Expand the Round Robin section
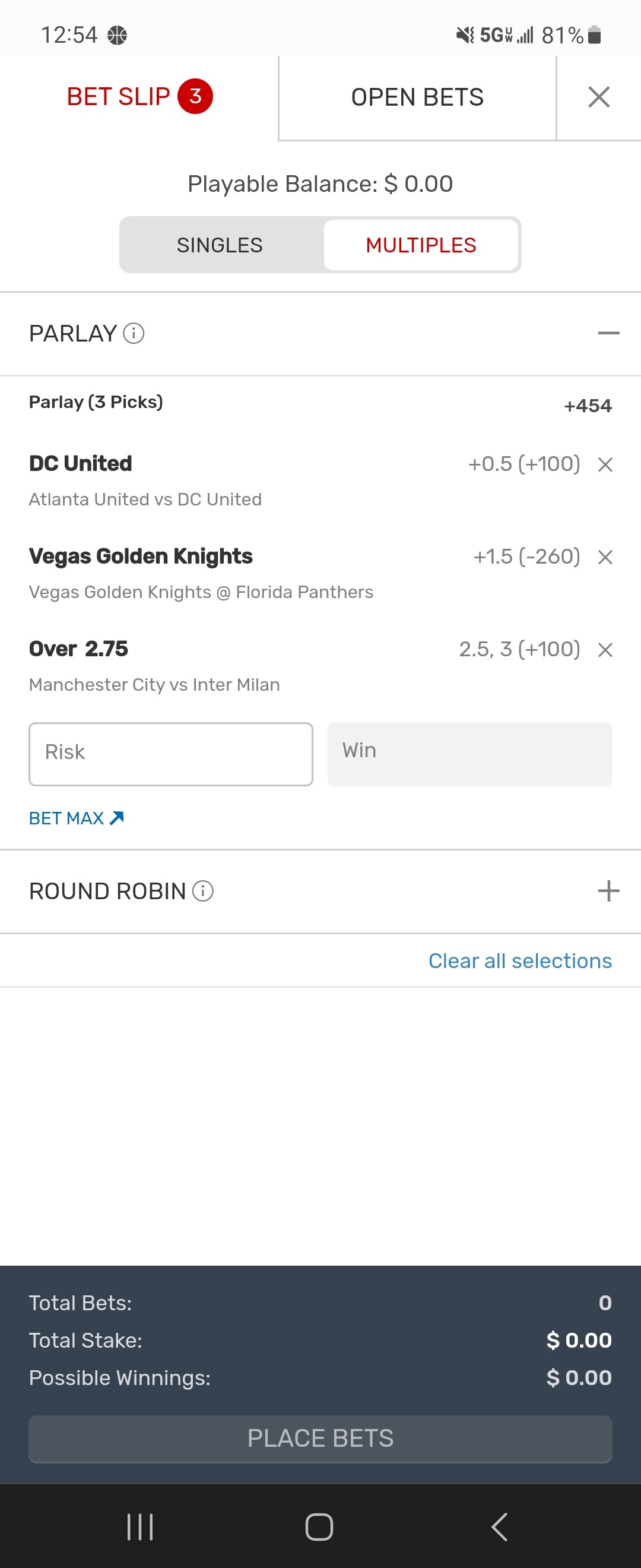Screen dimensions: 641x1568 click(x=608, y=891)
